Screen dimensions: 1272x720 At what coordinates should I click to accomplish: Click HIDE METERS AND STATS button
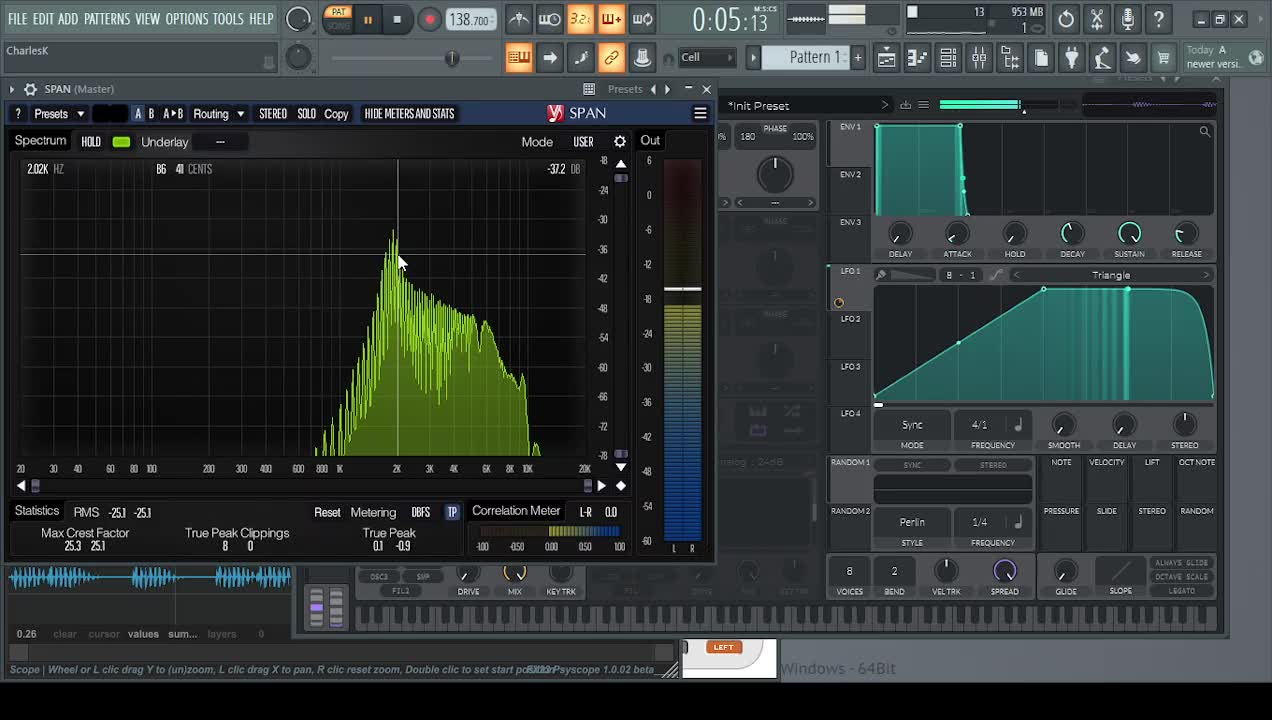pos(409,114)
